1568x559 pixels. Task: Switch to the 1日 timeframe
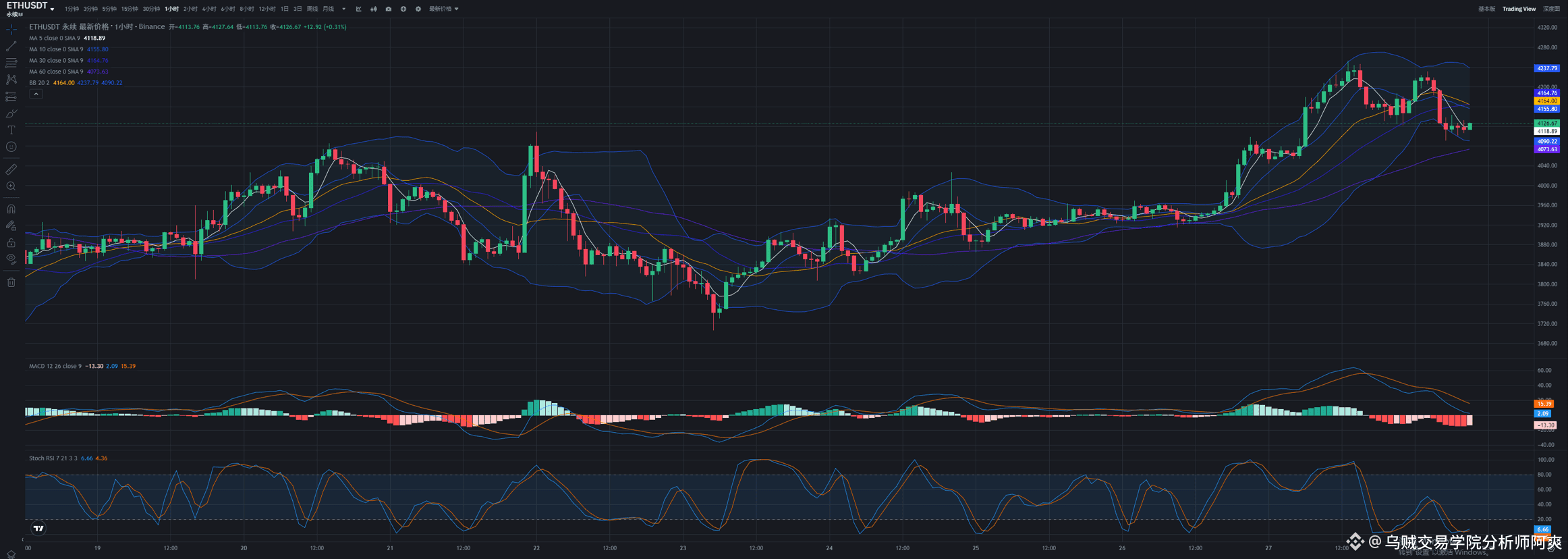(285, 9)
